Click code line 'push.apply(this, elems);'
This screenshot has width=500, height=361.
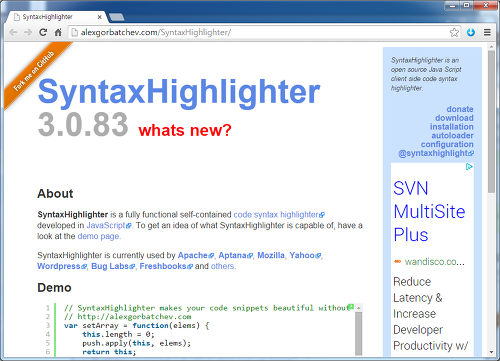point(137,343)
